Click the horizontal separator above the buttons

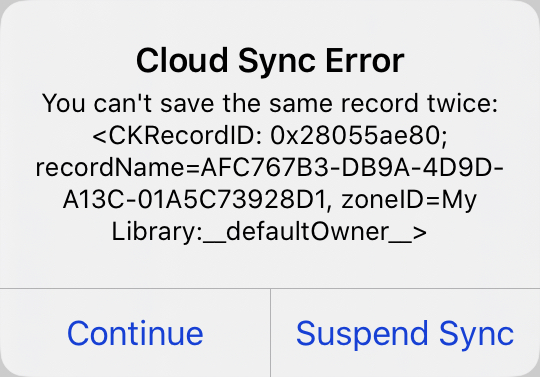pos(270,288)
